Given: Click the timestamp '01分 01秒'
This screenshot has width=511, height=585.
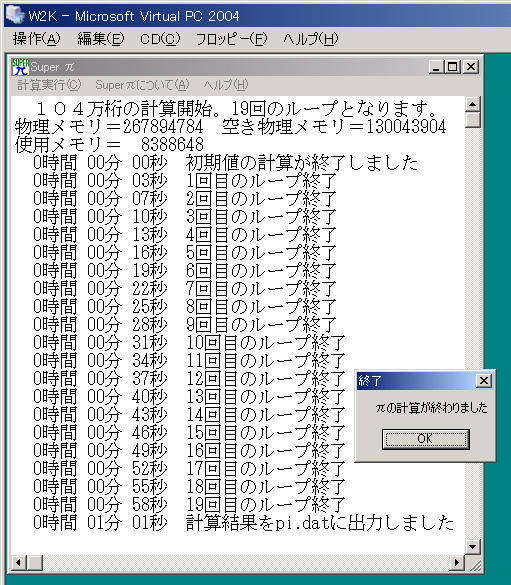Looking at the screenshot, I should pyautogui.click(x=127, y=522).
